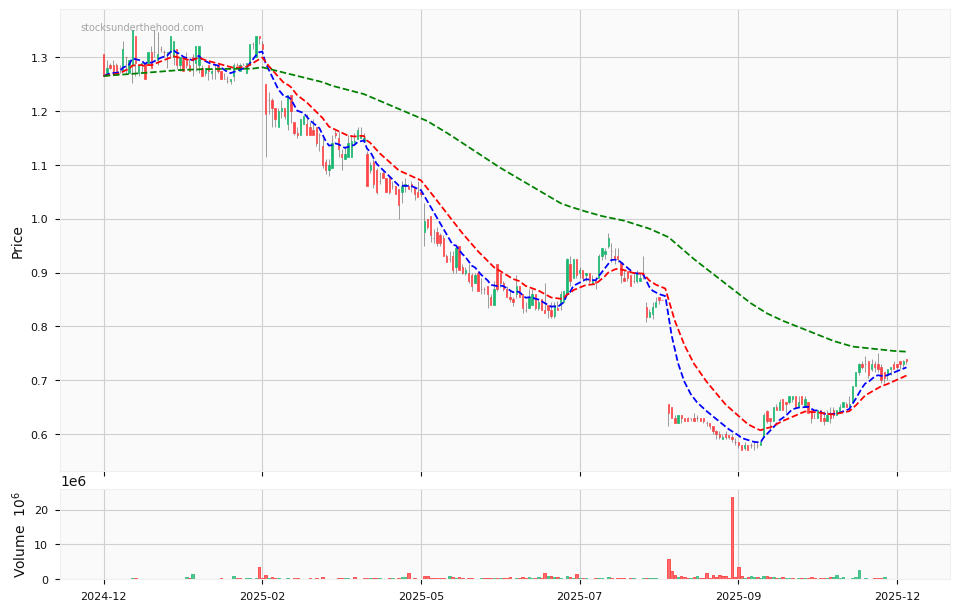Select the 2025-05 date tick label
Viewport: 960px width, 611px height.
tap(420, 595)
